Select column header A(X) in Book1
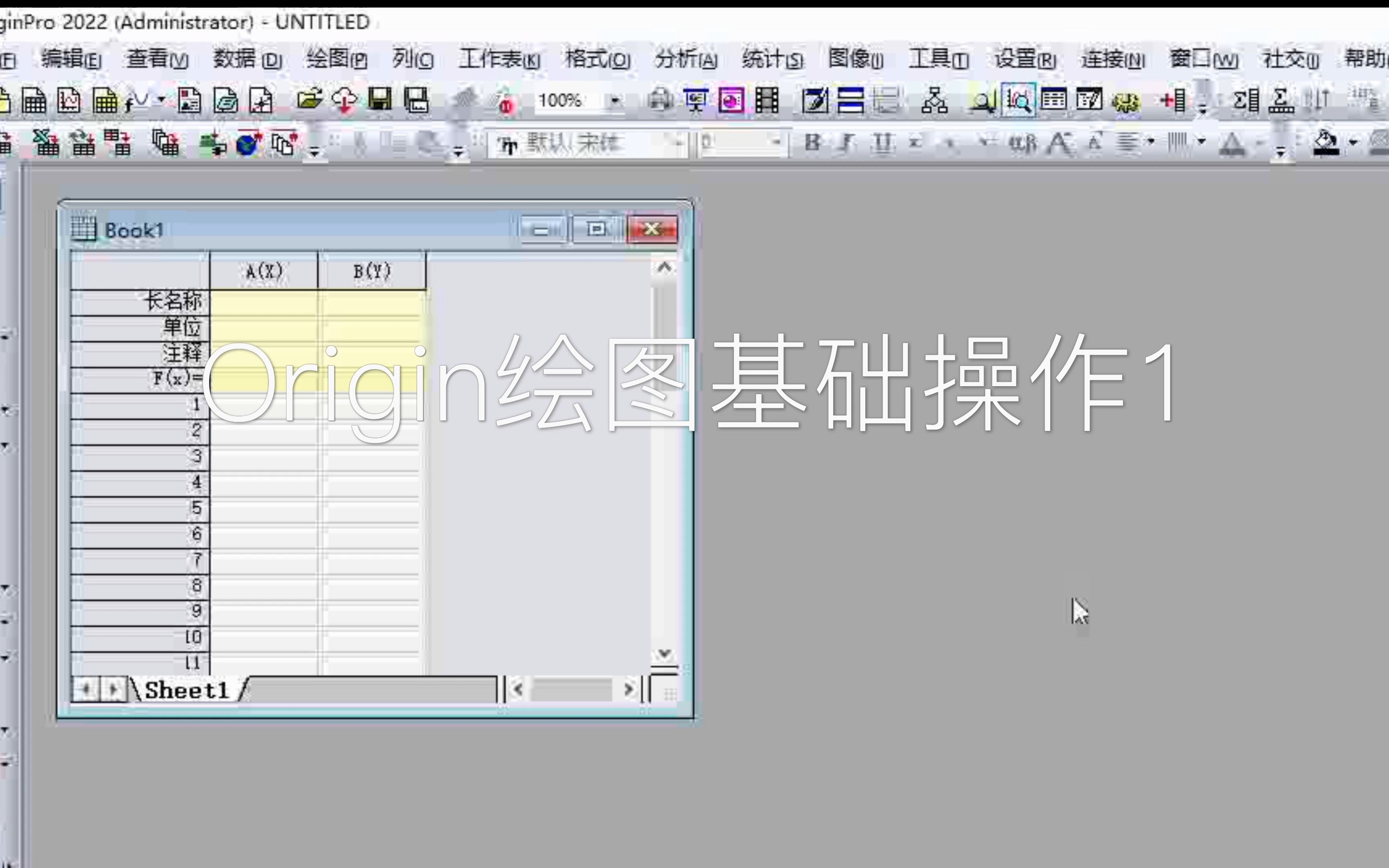This screenshot has height=868, width=1389. click(x=264, y=270)
